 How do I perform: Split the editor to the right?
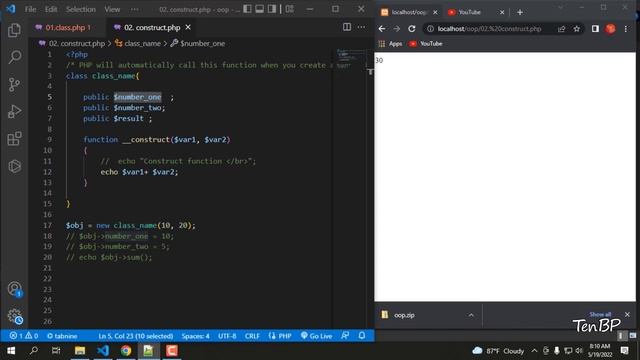coord(347,27)
